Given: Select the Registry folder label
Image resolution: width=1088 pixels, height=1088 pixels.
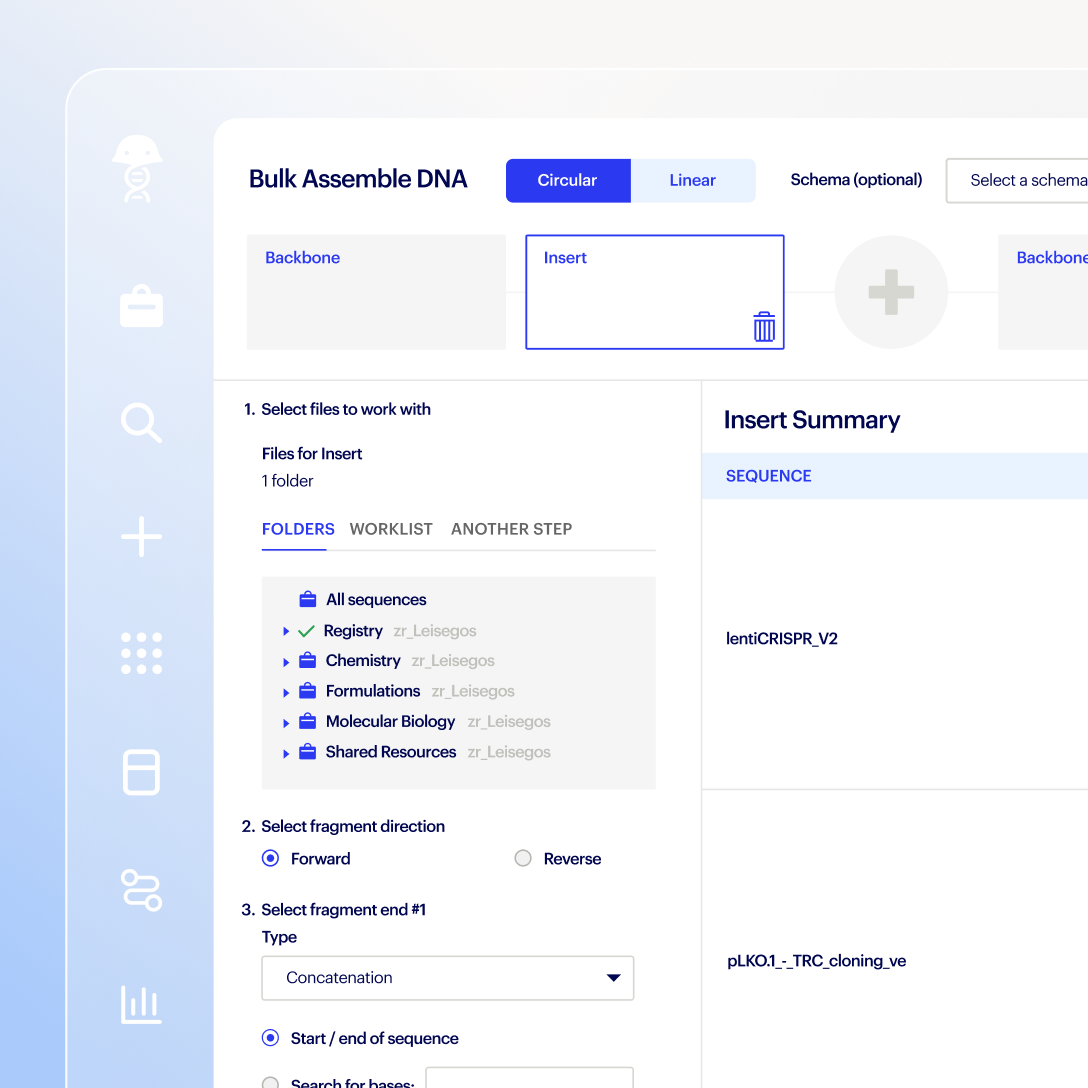Looking at the screenshot, I should (x=353, y=631).
